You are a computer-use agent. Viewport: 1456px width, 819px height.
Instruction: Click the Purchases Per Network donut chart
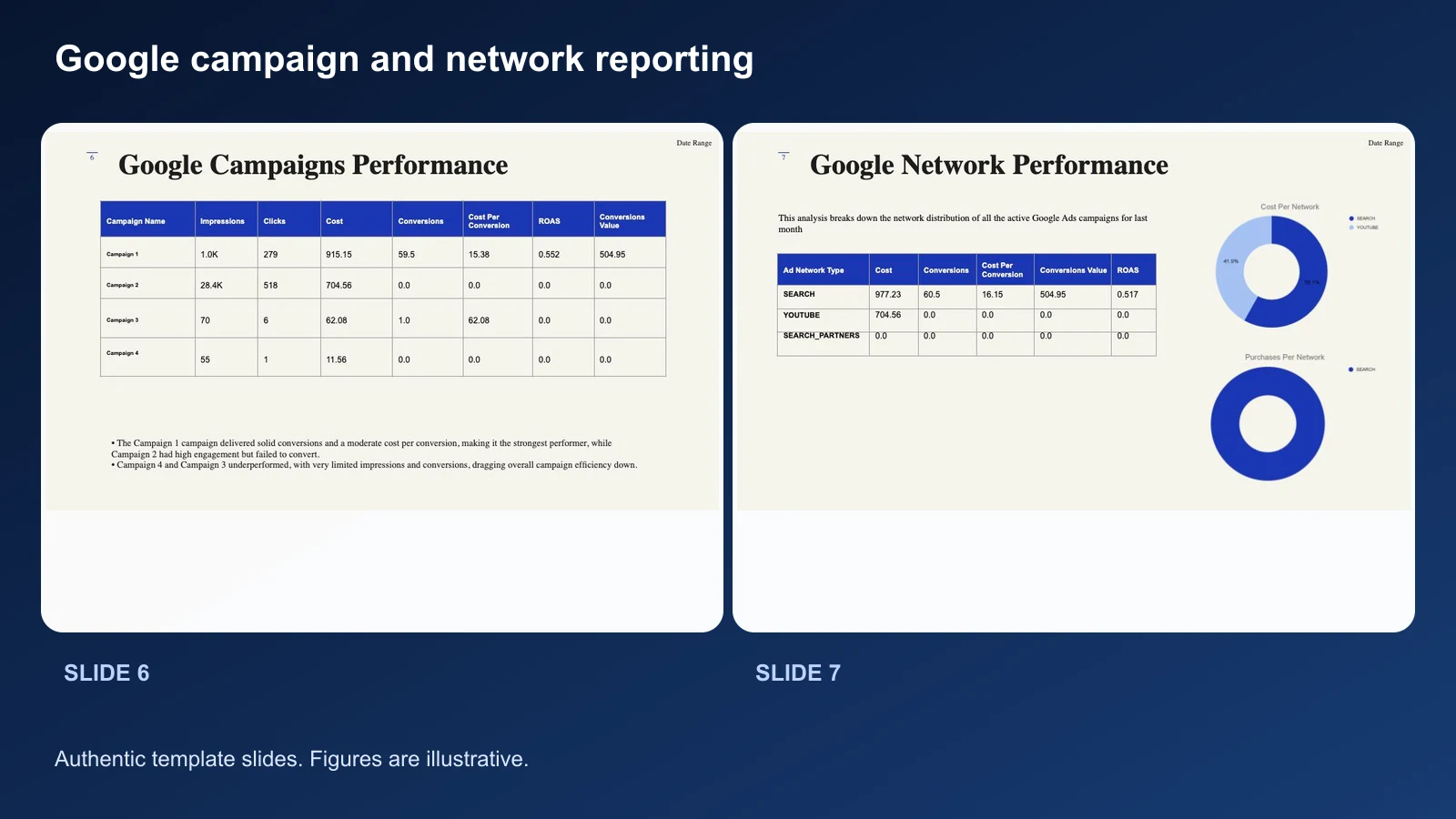pyautogui.click(x=1268, y=424)
